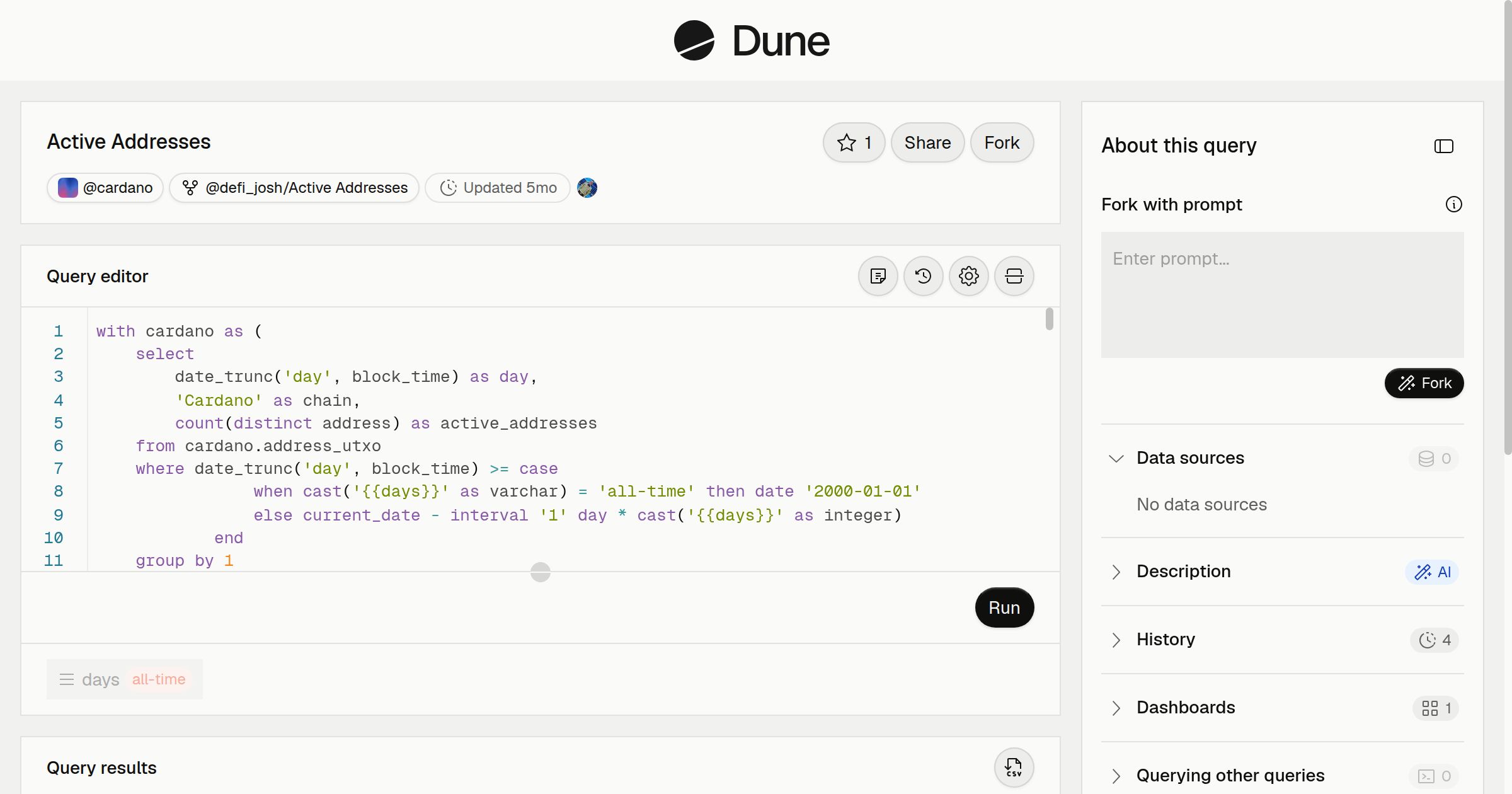
Task: Expand the Dashboards section
Action: coord(1116,708)
